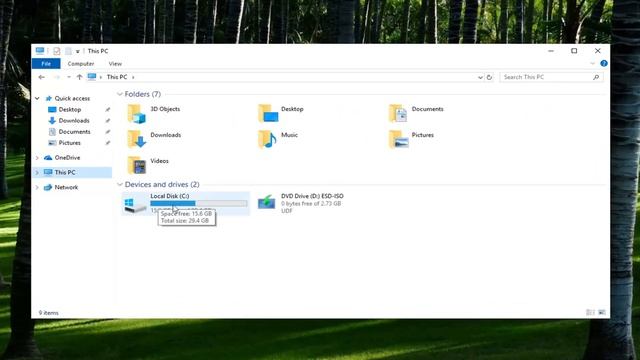Screen dimensions: 640x360
Task: Click the '9 items' status bar text
Action: pos(49,313)
